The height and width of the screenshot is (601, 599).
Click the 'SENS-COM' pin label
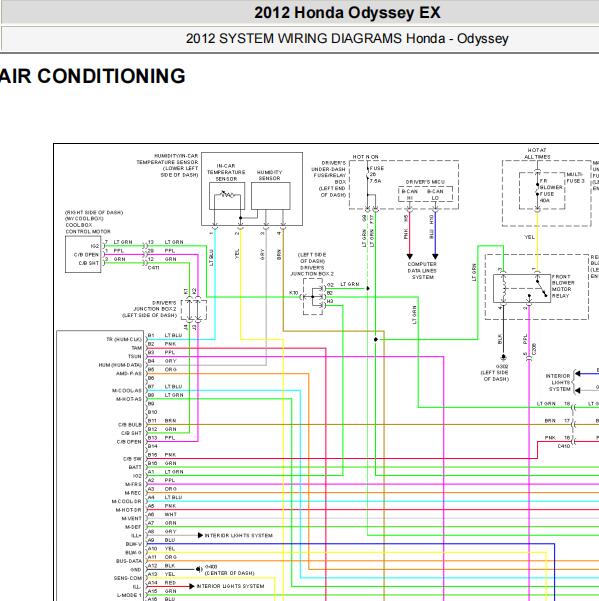(128, 578)
